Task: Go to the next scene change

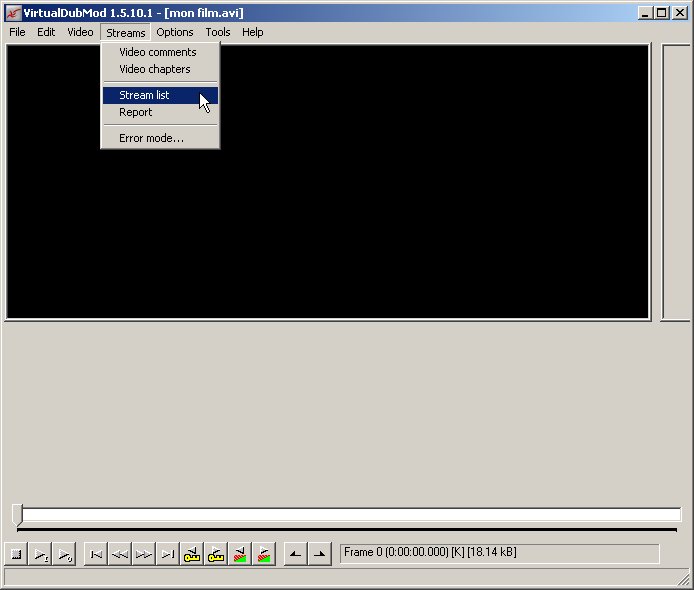Action: pyautogui.click(x=263, y=554)
